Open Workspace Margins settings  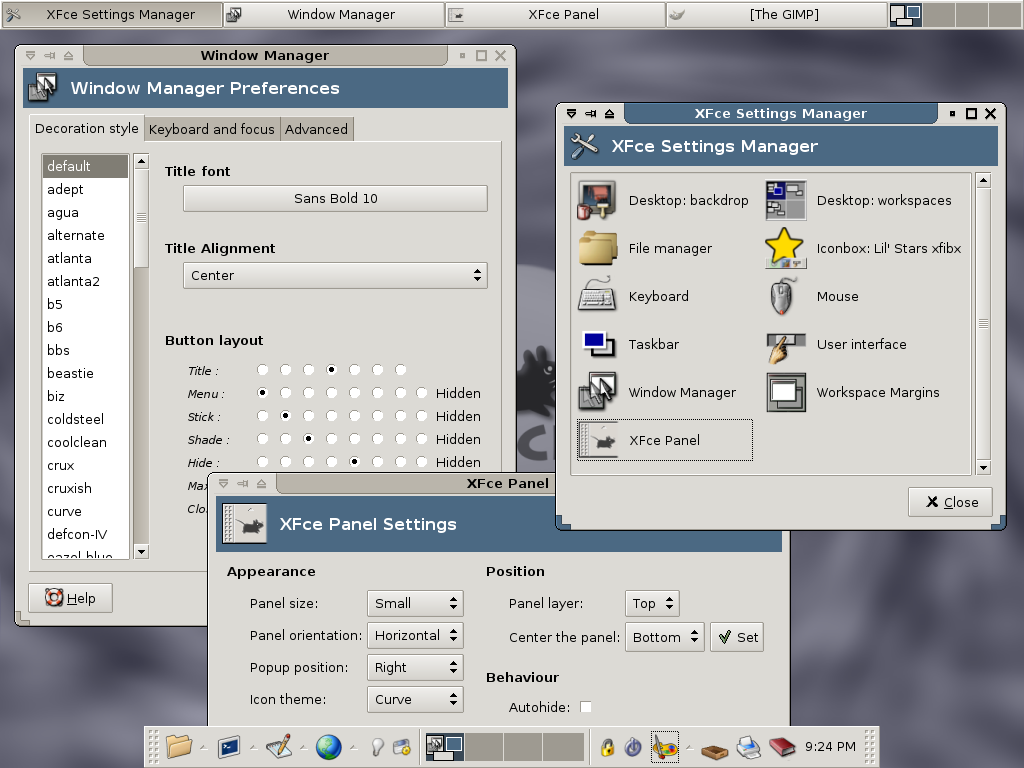point(786,392)
